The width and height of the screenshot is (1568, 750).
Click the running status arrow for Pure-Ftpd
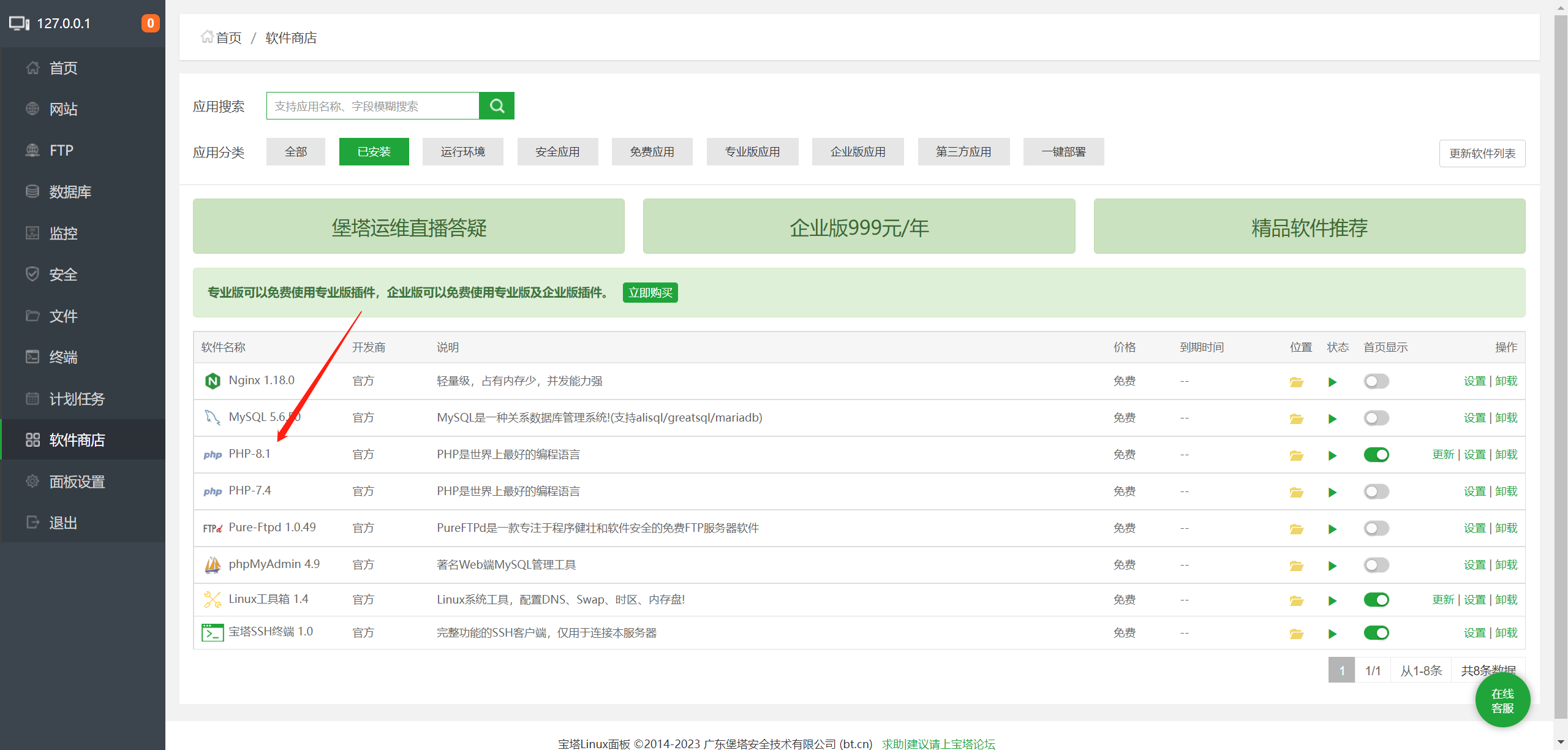click(x=1332, y=529)
